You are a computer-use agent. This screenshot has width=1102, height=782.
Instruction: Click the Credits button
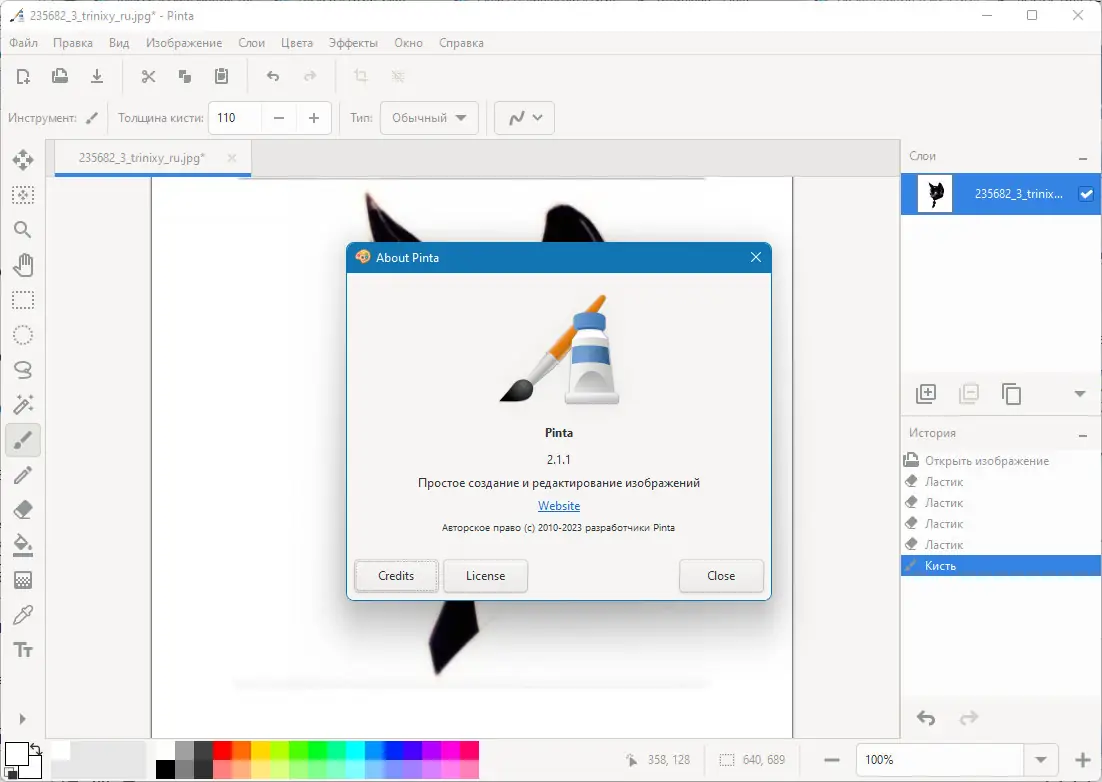[396, 575]
